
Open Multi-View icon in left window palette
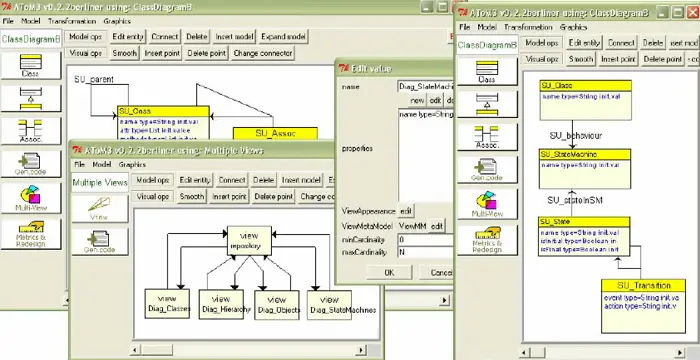(30, 198)
